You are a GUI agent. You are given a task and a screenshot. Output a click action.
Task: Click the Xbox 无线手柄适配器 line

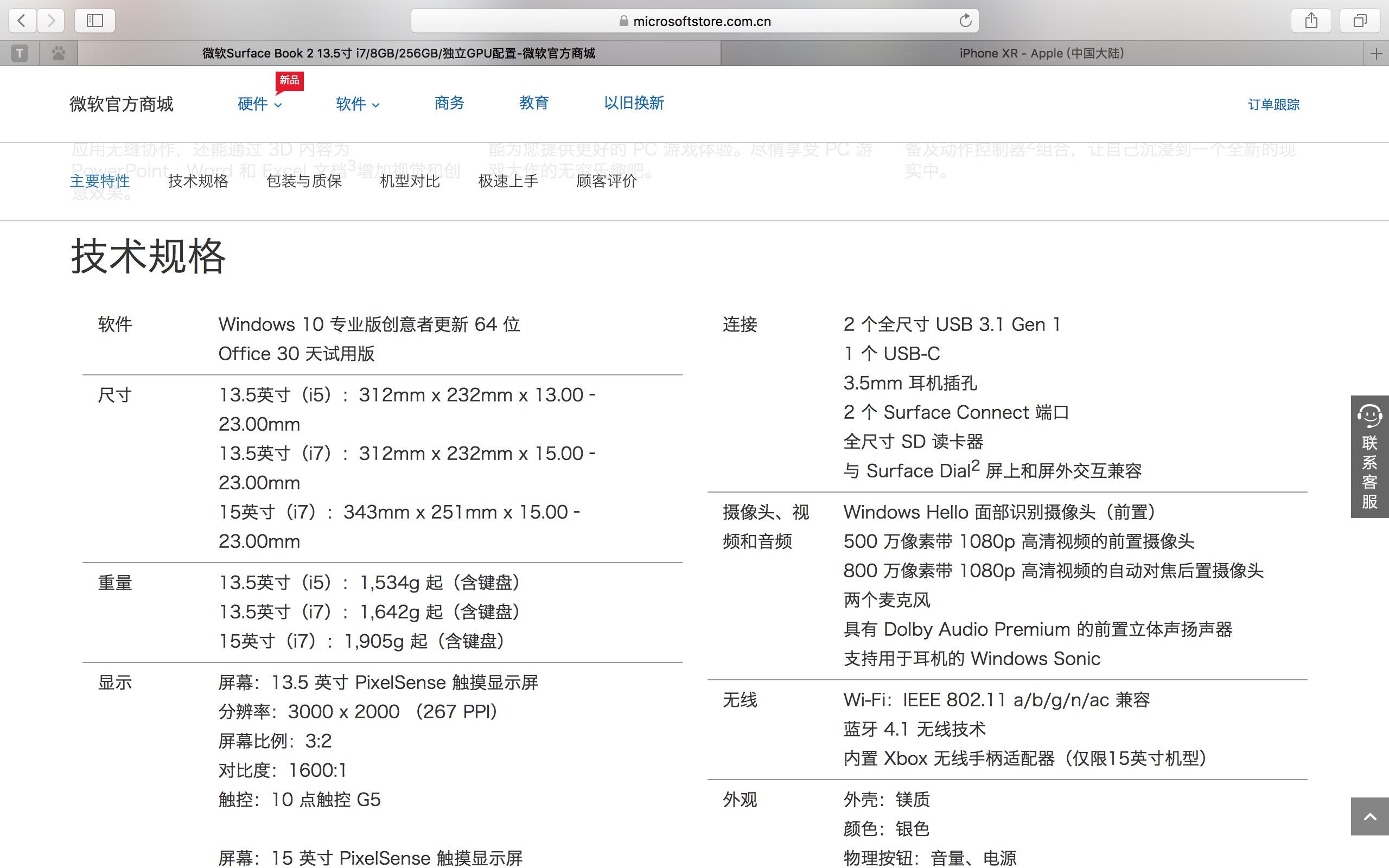click(x=1025, y=759)
